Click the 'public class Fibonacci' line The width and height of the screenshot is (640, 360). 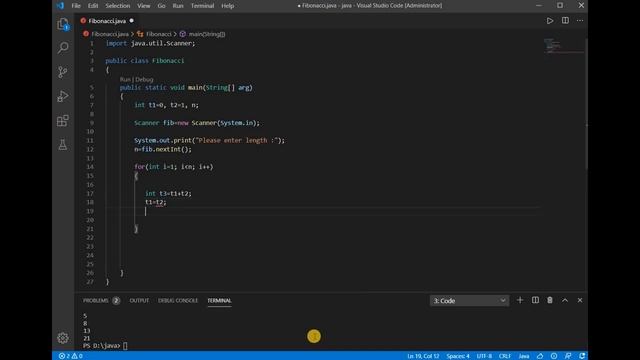(x=145, y=61)
